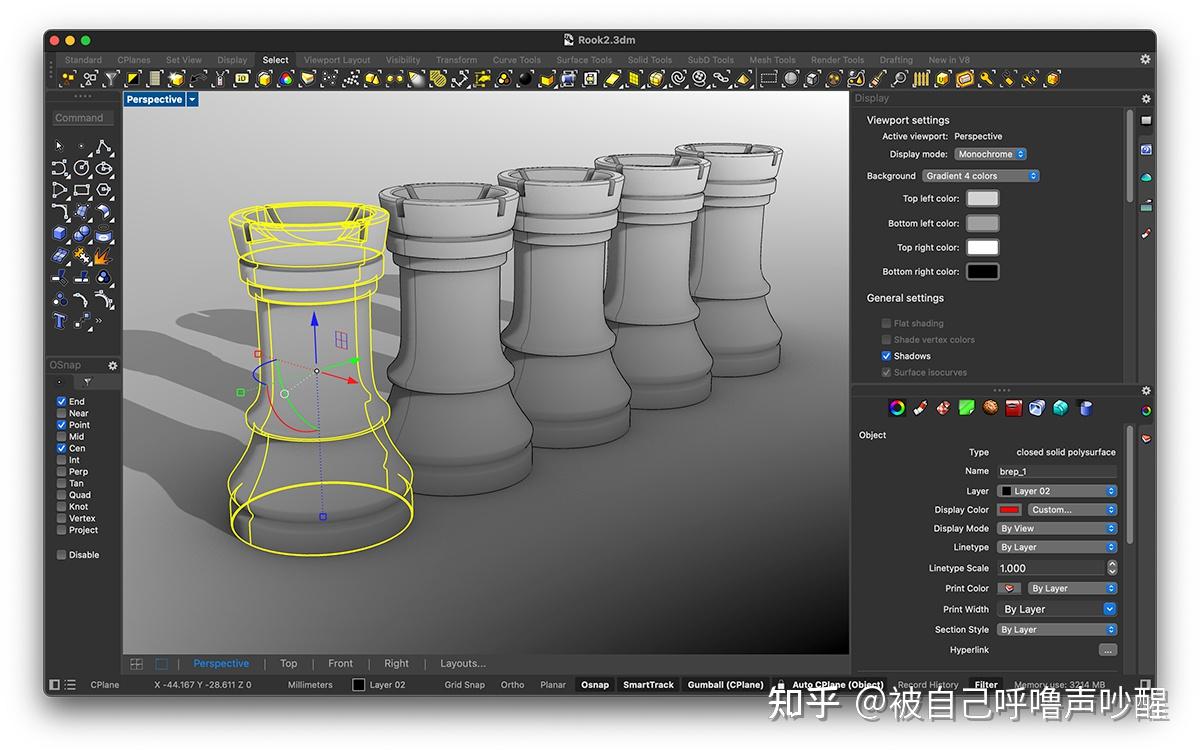Image resolution: width=1200 pixels, height=754 pixels.
Task: Open the Display panel settings gear
Action: coord(1146,98)
